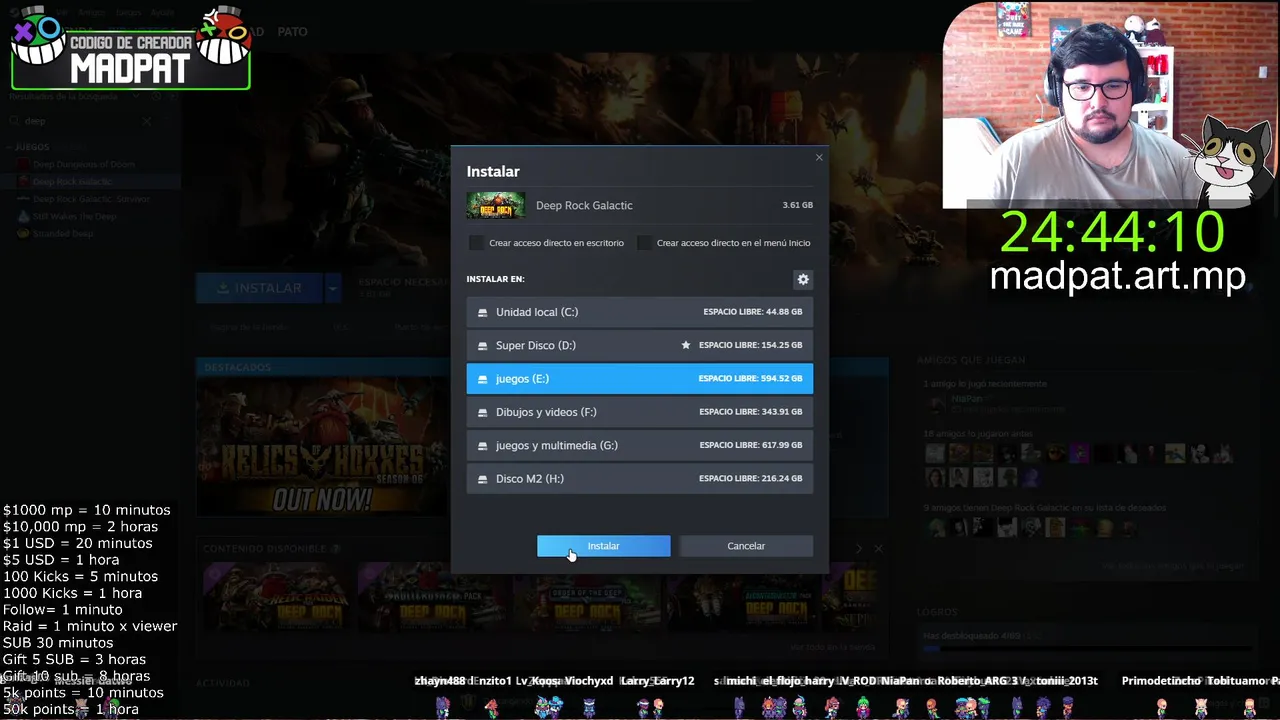Viewport: 1280px width, 720px height.
Task: Click the 'Deep Rock Galactic' title text
Action: 584,205
